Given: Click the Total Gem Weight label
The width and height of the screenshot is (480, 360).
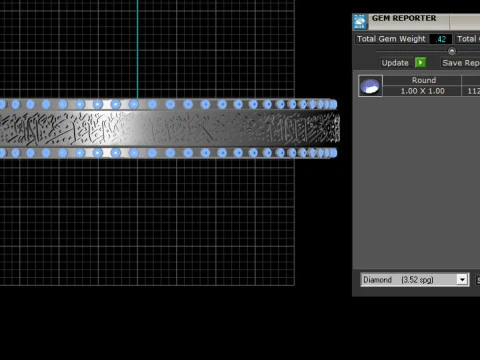Looking at the screenshot, I should tap(391, 39).
